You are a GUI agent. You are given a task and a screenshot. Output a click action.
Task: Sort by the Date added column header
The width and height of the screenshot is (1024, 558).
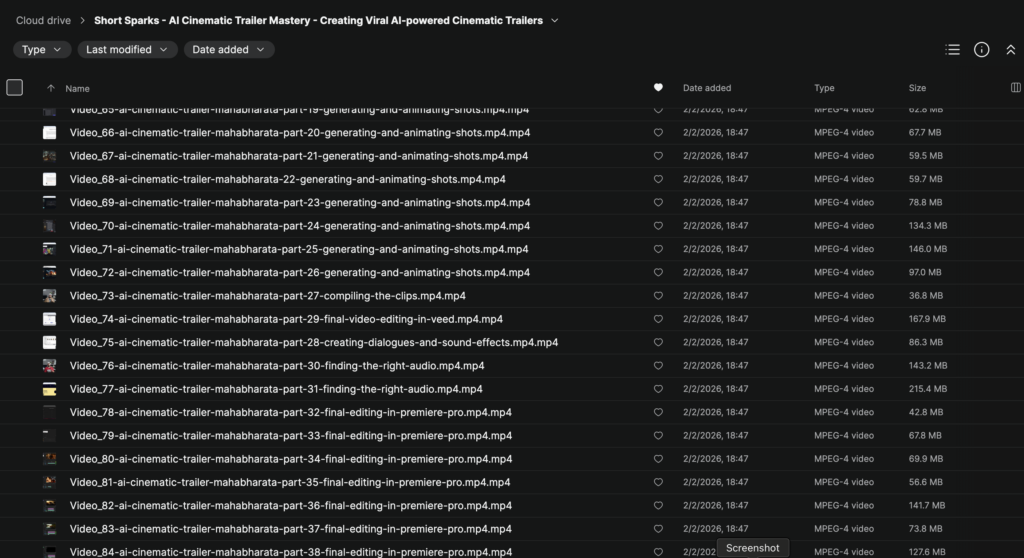point(706,88)
